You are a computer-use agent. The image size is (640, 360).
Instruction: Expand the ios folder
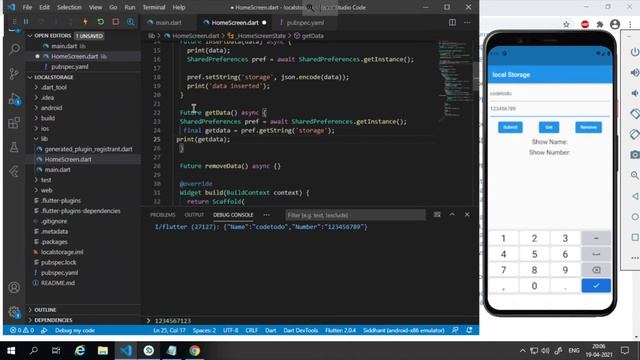coord(44,128)
